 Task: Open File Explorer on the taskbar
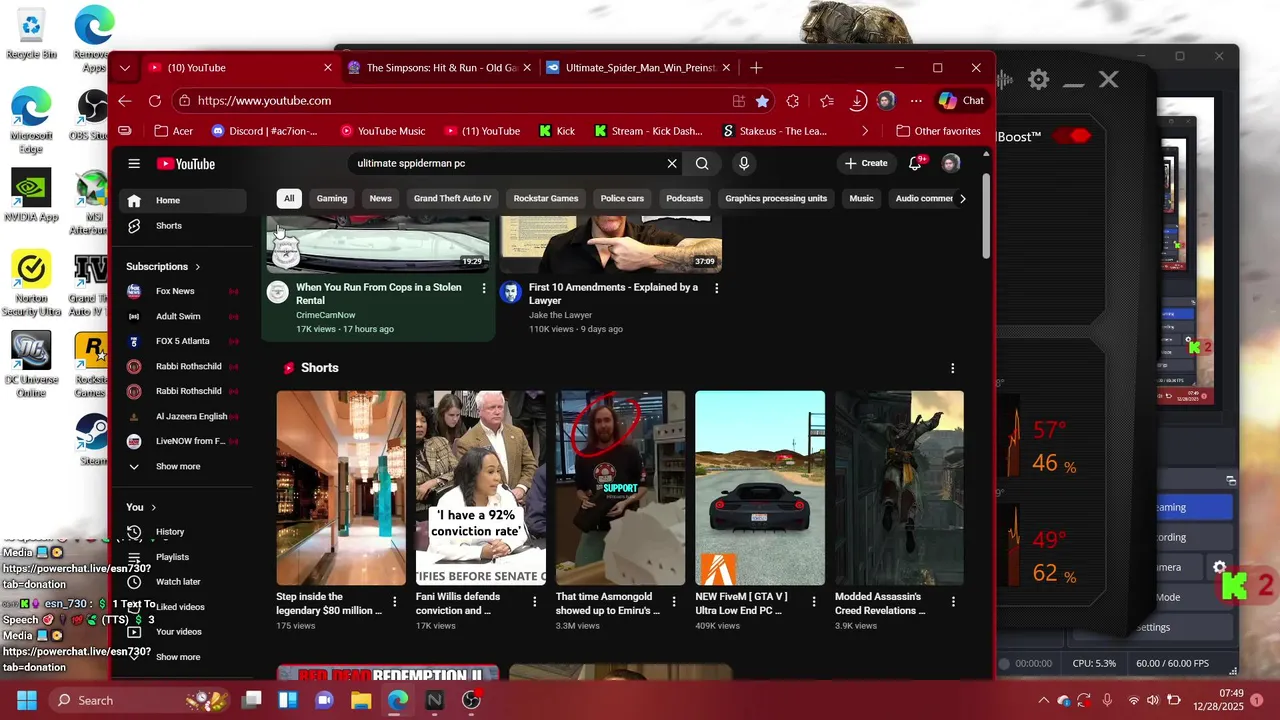click(x=361, y=700)
